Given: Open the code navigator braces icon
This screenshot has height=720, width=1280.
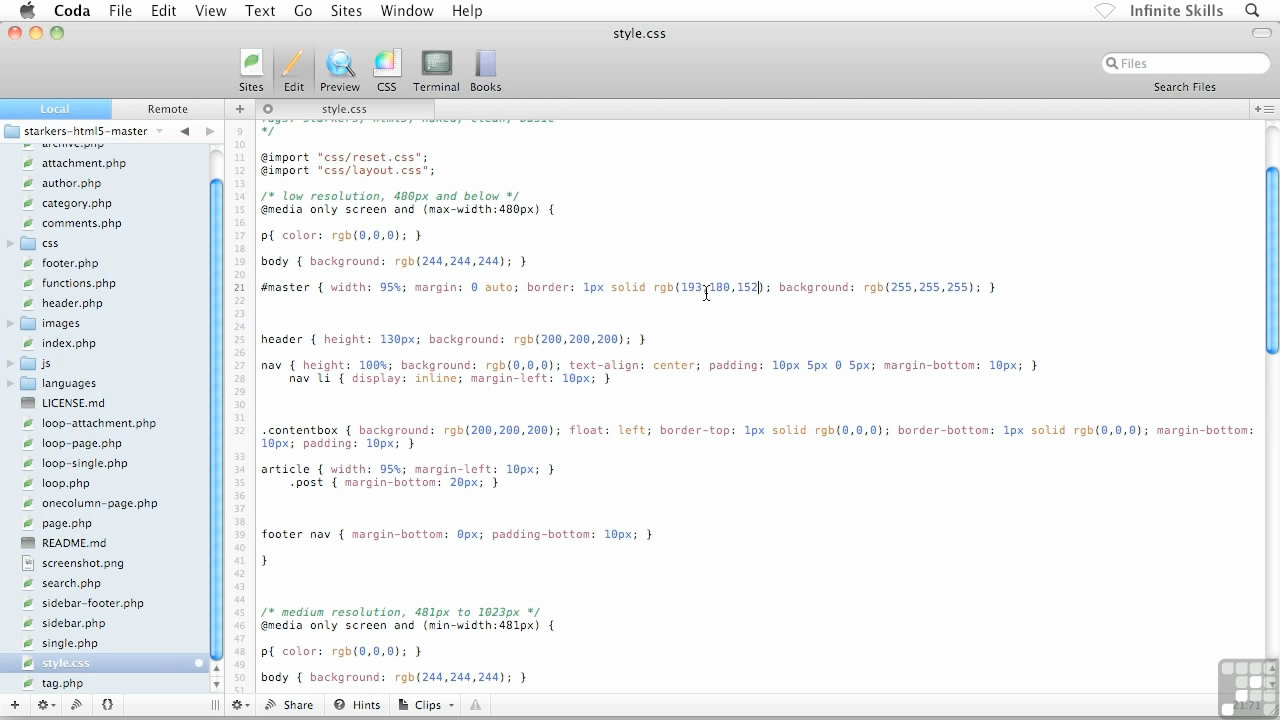Looking at the screenshot, I should click(107, 705).
